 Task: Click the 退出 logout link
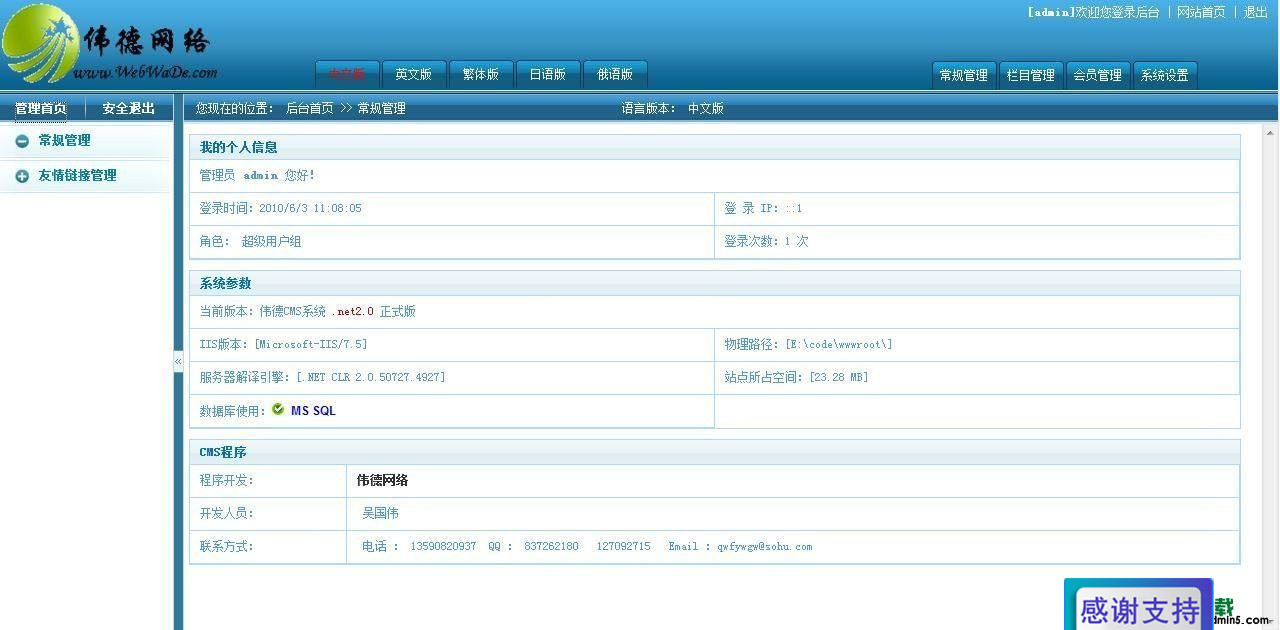1256,12
